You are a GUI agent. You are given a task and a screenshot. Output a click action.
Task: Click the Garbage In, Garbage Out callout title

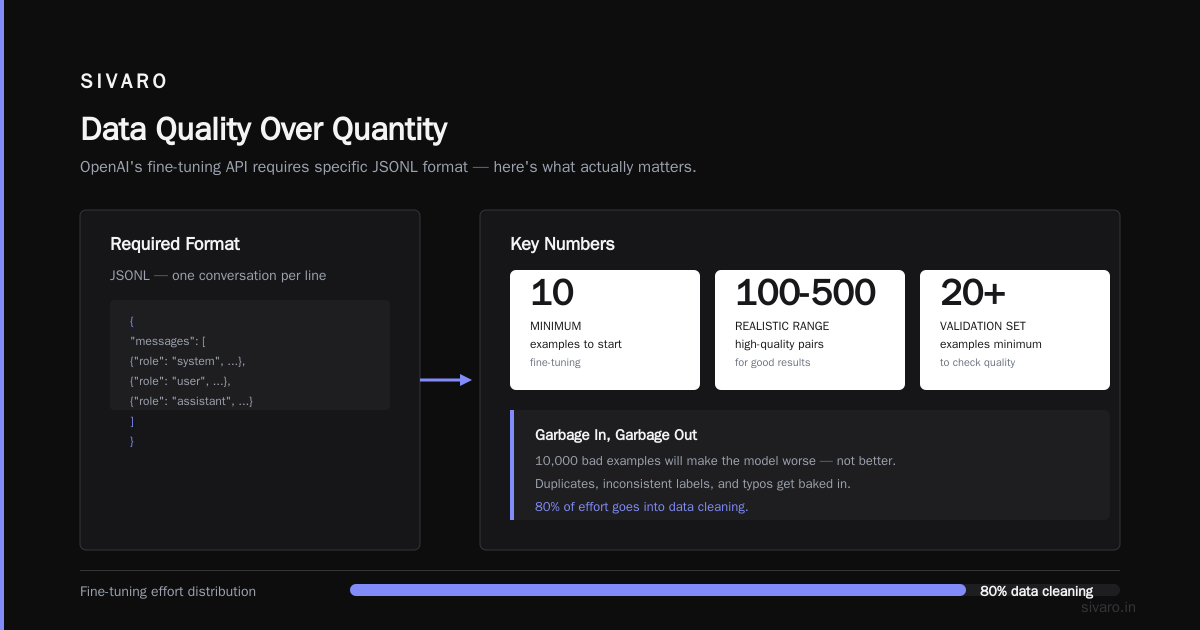coord(616,435)
